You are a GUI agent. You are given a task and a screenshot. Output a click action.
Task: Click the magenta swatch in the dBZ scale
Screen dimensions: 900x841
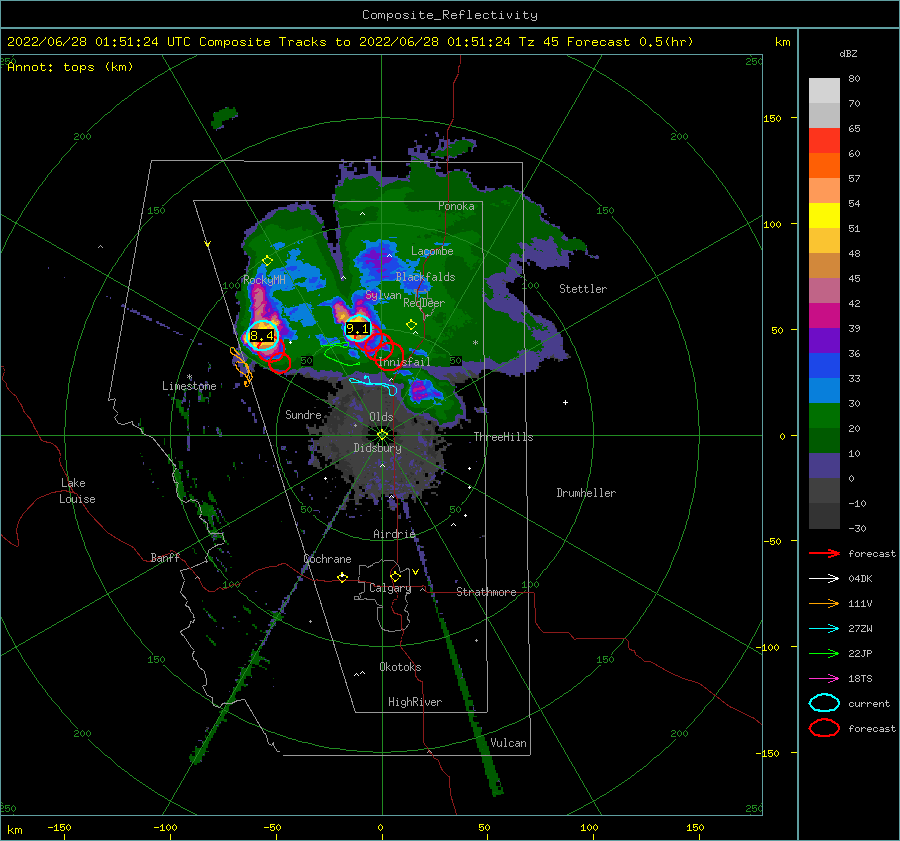click(x=824, y=316)
